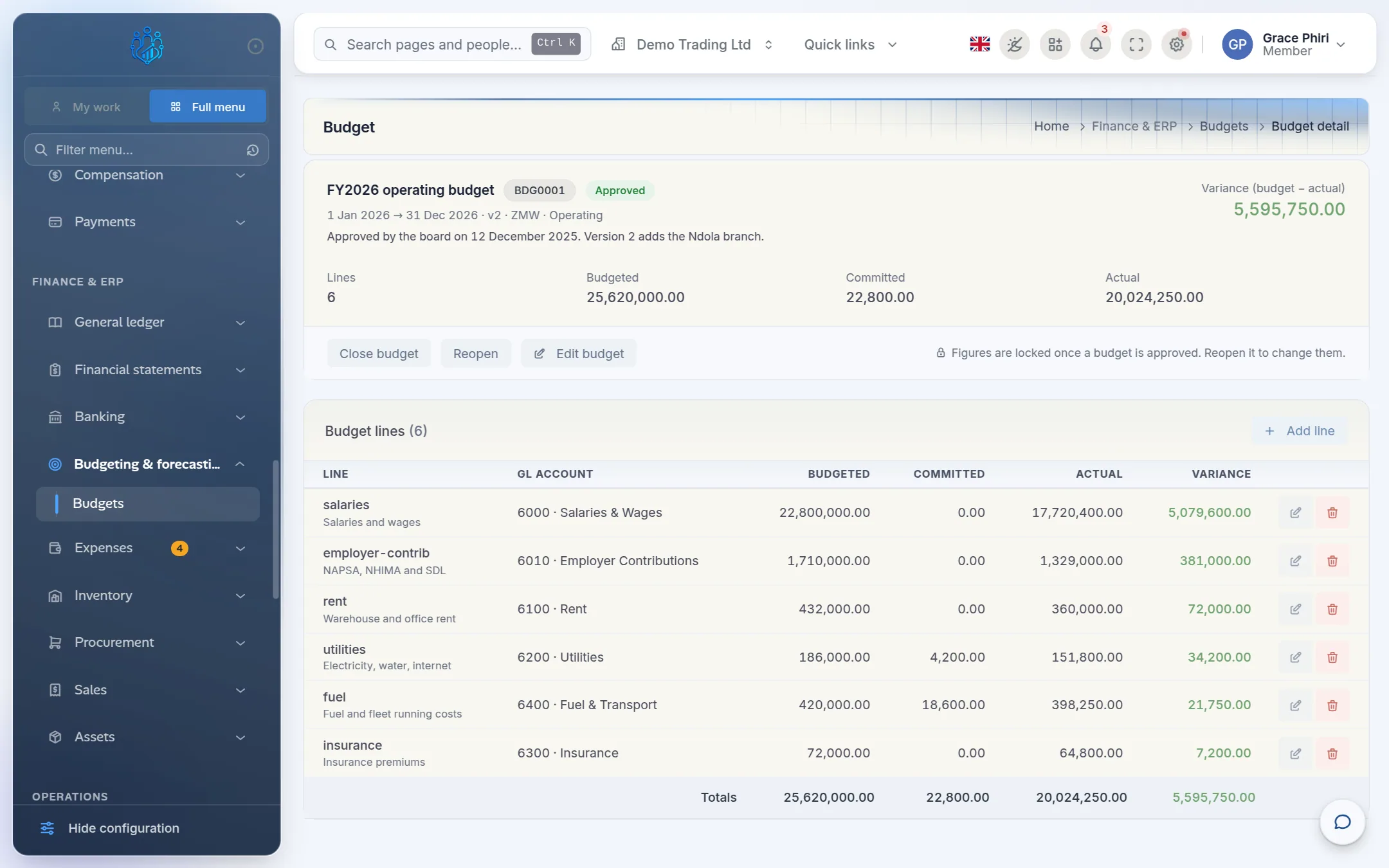Expand the Assets menu
The width and height of the screenshot is (1389, 868).
tap(147, 737)
